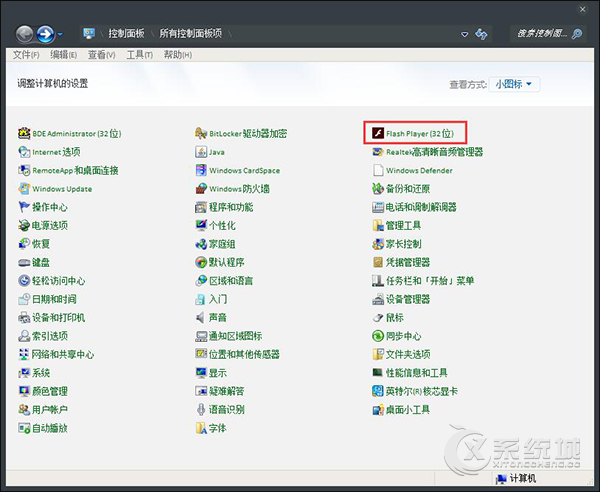This screenshot has height=492, width=600.
Task: Open RemoteApp 和桌面连接 icon
Action: tap(24, 170)
